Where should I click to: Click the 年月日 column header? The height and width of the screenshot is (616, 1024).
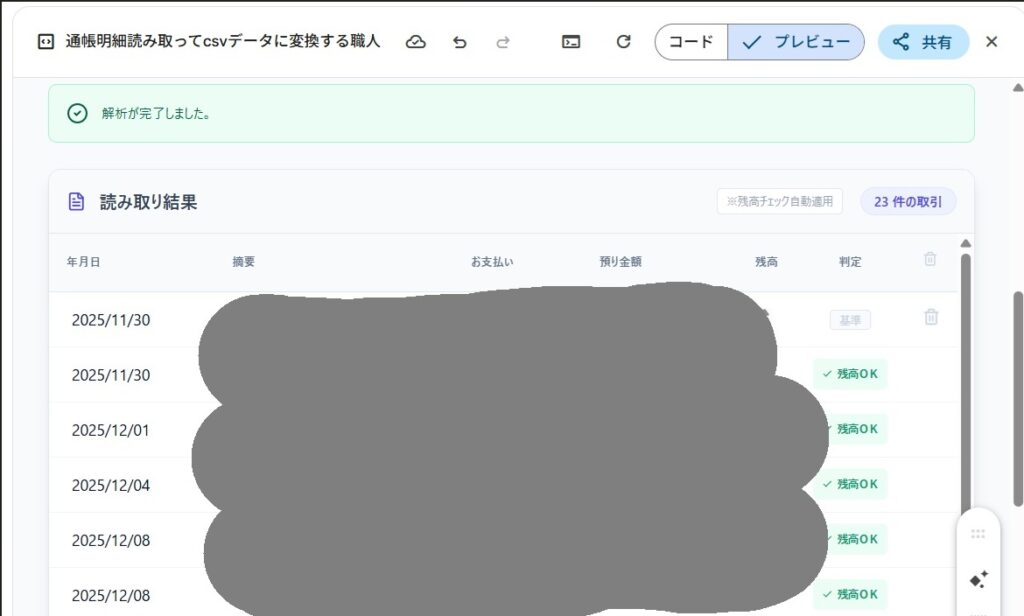(x=84, y=262)
